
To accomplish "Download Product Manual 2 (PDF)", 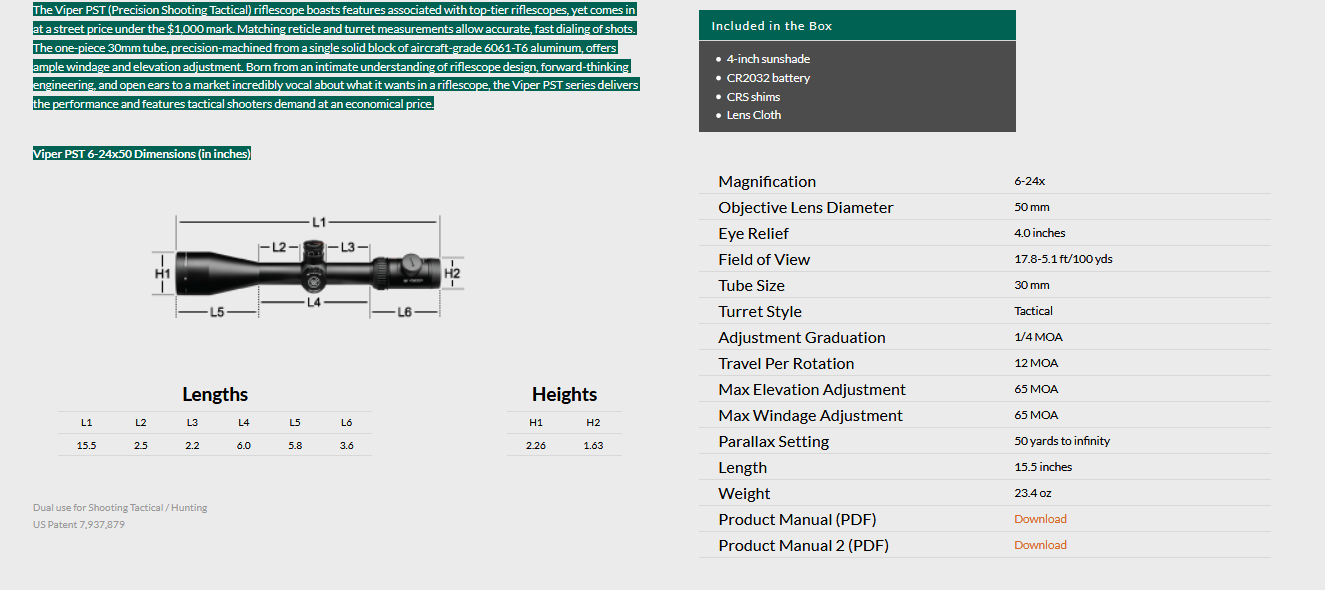I will [1040, 545].
